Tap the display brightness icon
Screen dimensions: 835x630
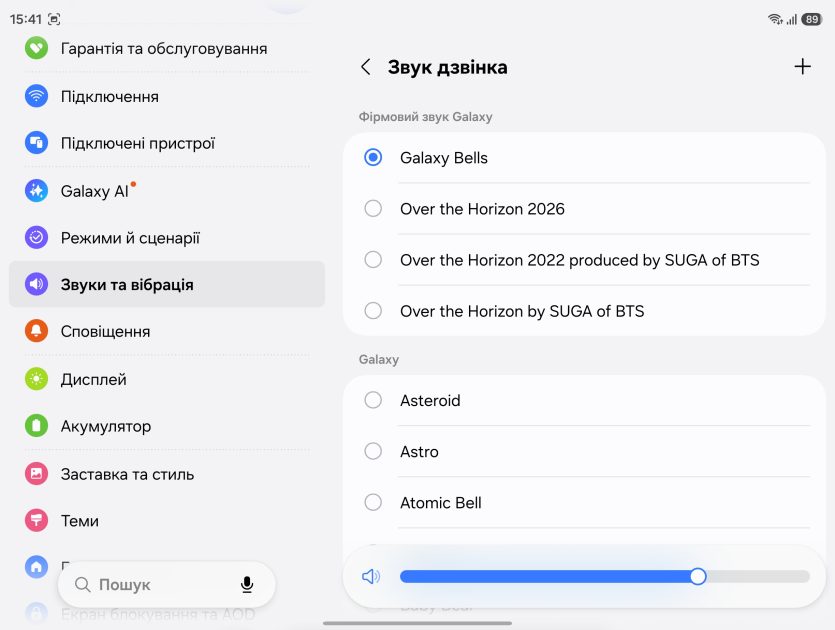[36, 379]
